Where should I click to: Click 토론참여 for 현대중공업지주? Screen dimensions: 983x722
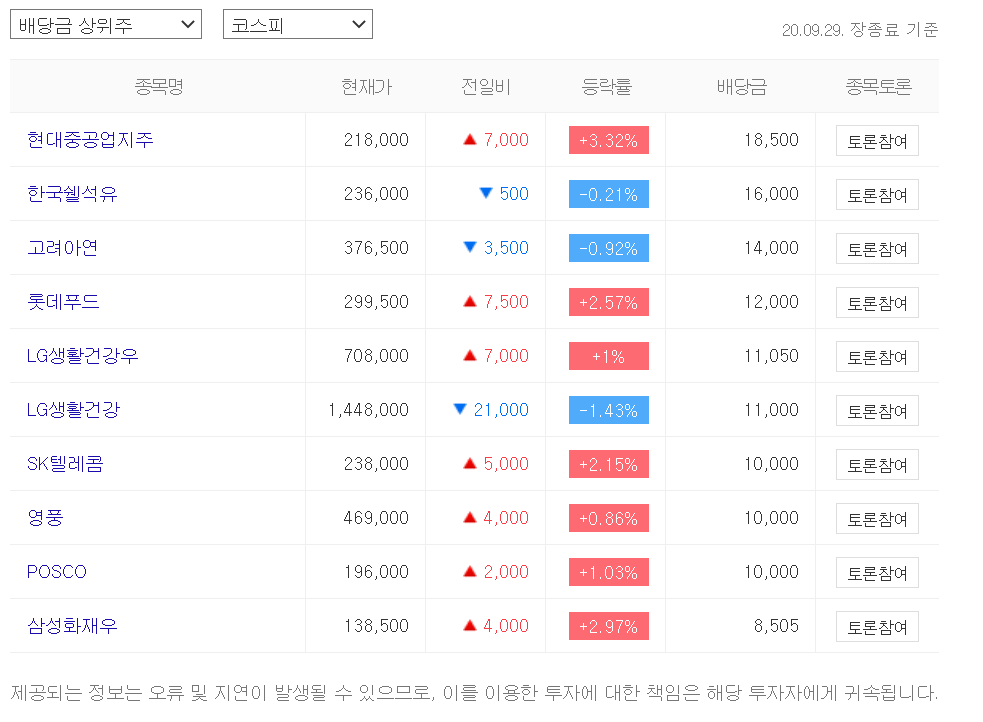click(877, 140)
